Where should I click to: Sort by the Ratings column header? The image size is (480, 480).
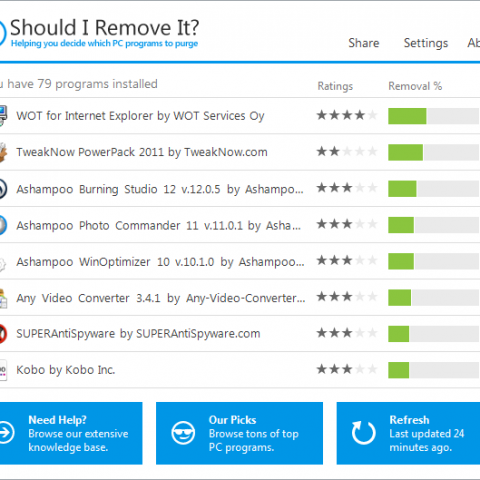[x=335, y=86]
